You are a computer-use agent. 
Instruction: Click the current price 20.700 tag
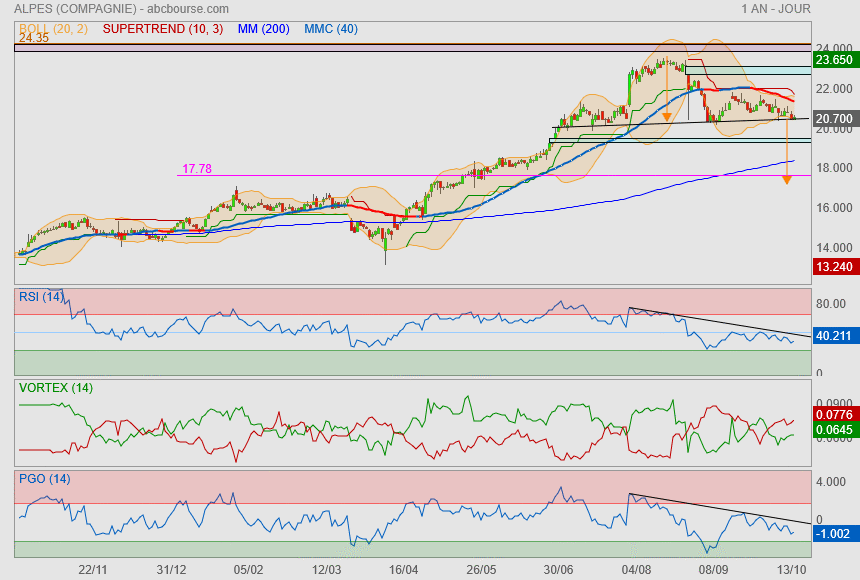pyautogui.click(x=834, y=119)
